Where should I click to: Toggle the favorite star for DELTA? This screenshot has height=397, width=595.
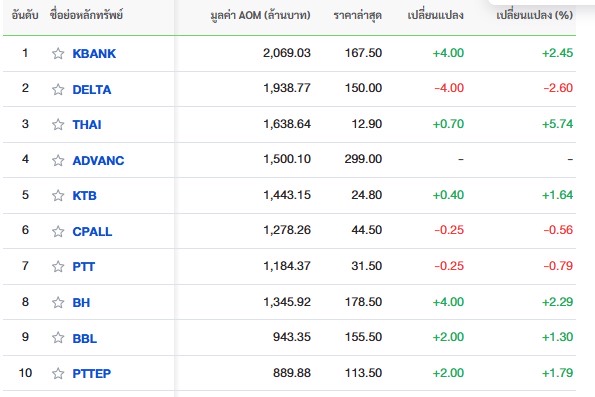[58, 90]
